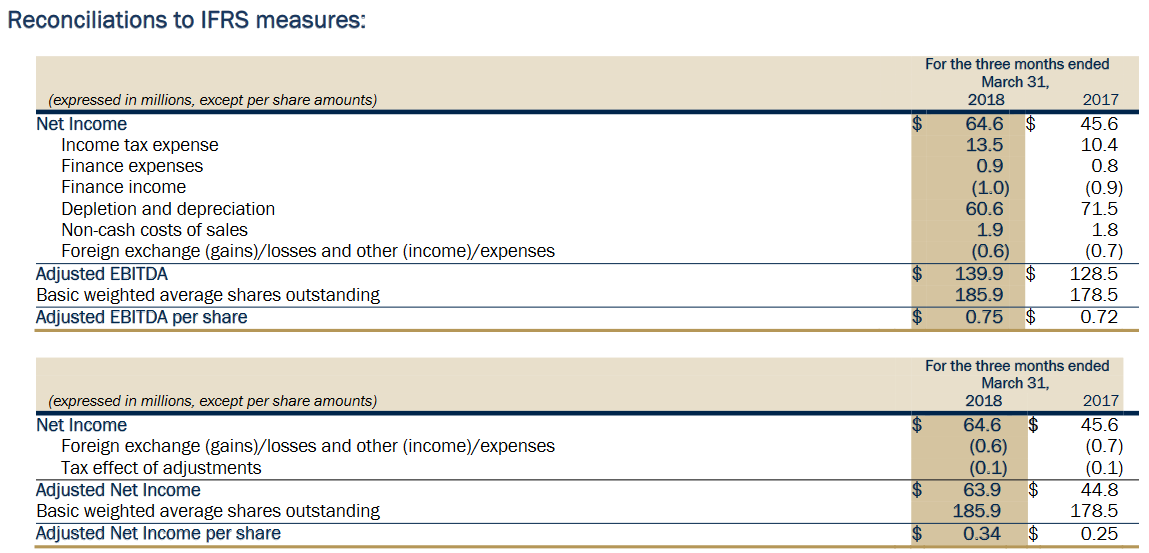Click the Finance expenses row label

[x=131, y=166]
